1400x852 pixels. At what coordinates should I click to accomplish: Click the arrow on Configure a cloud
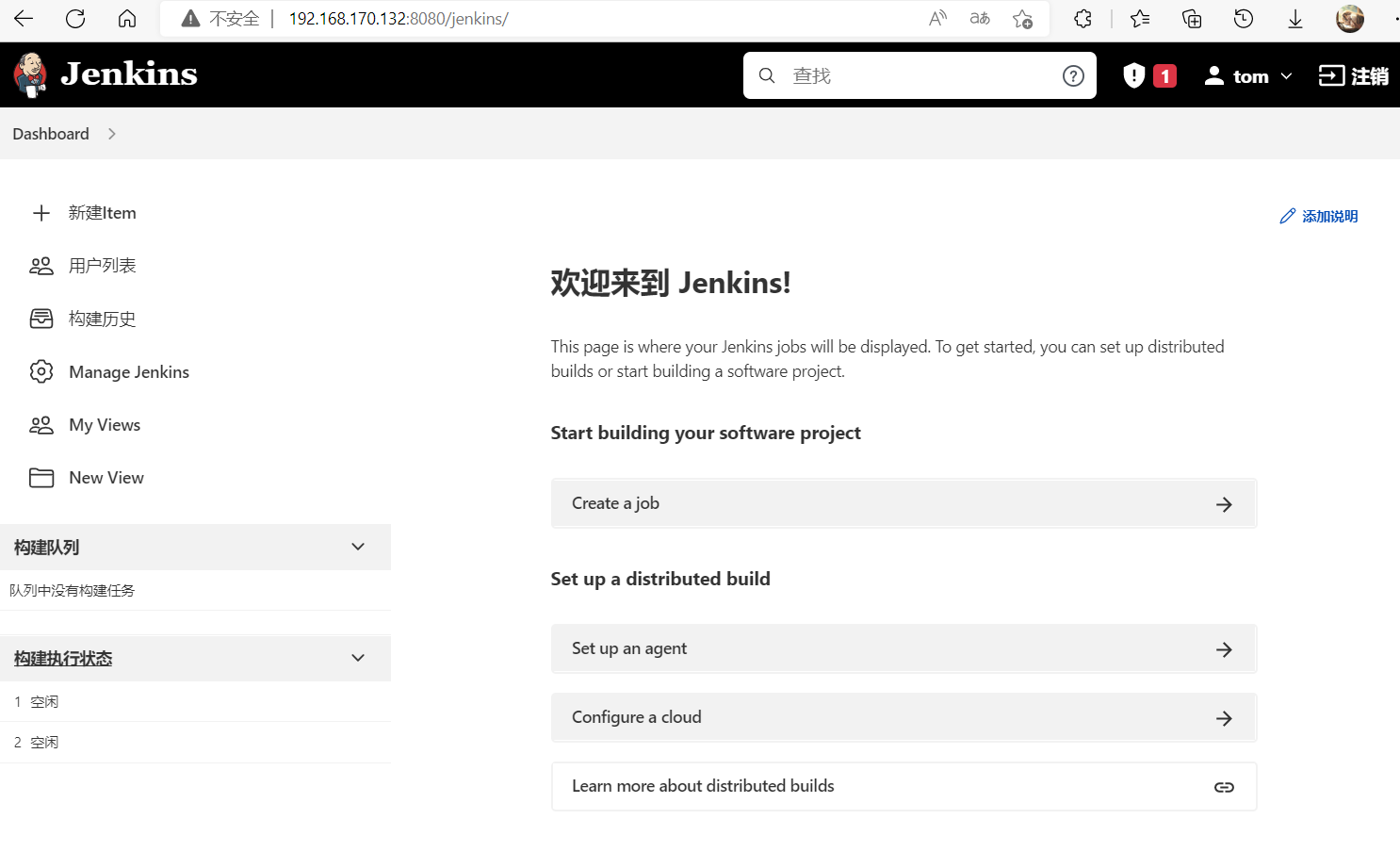pos(1224,718)
